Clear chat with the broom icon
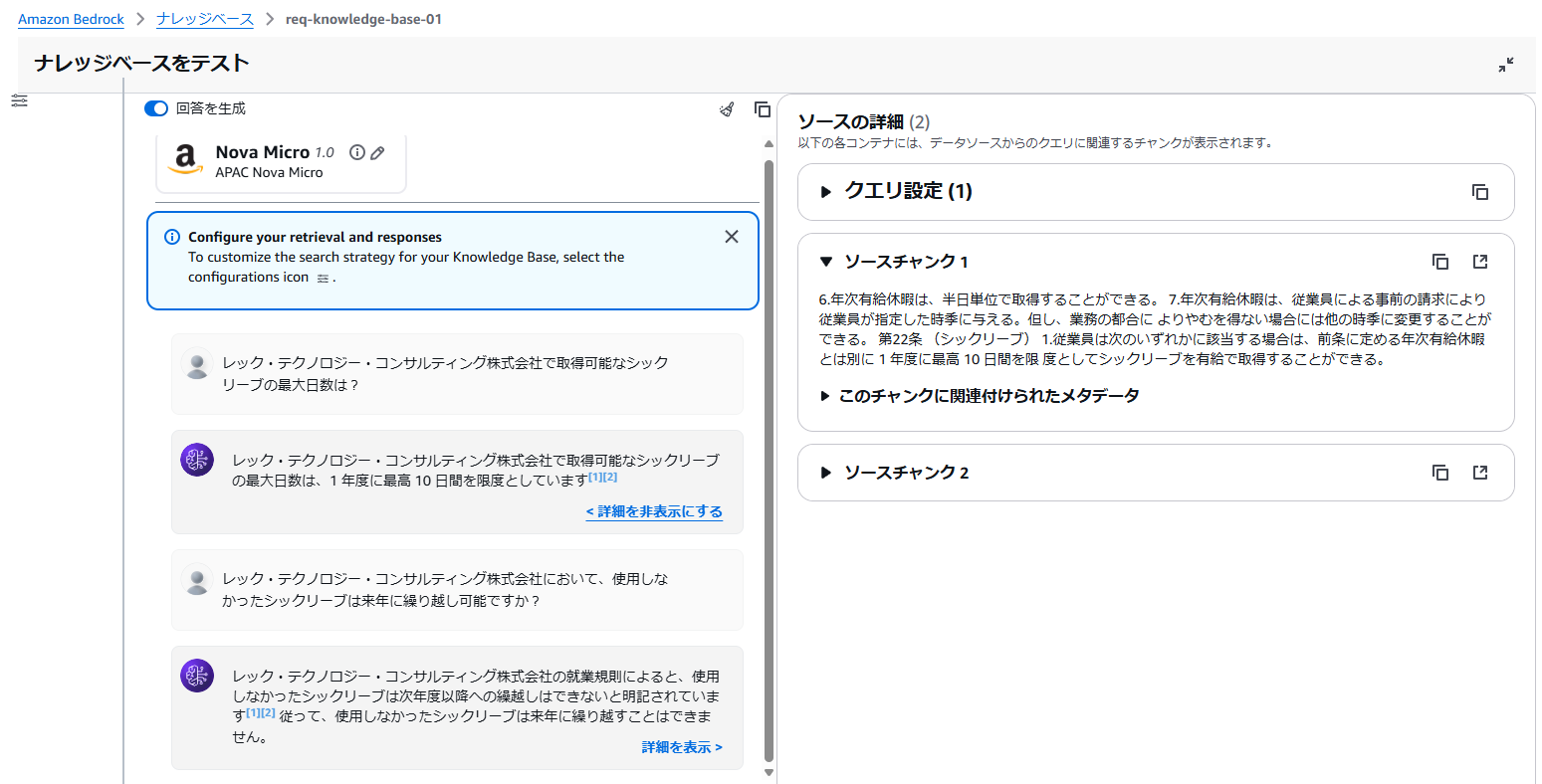The height and width of the screenshot is (784, 1542). coord(727,109)
